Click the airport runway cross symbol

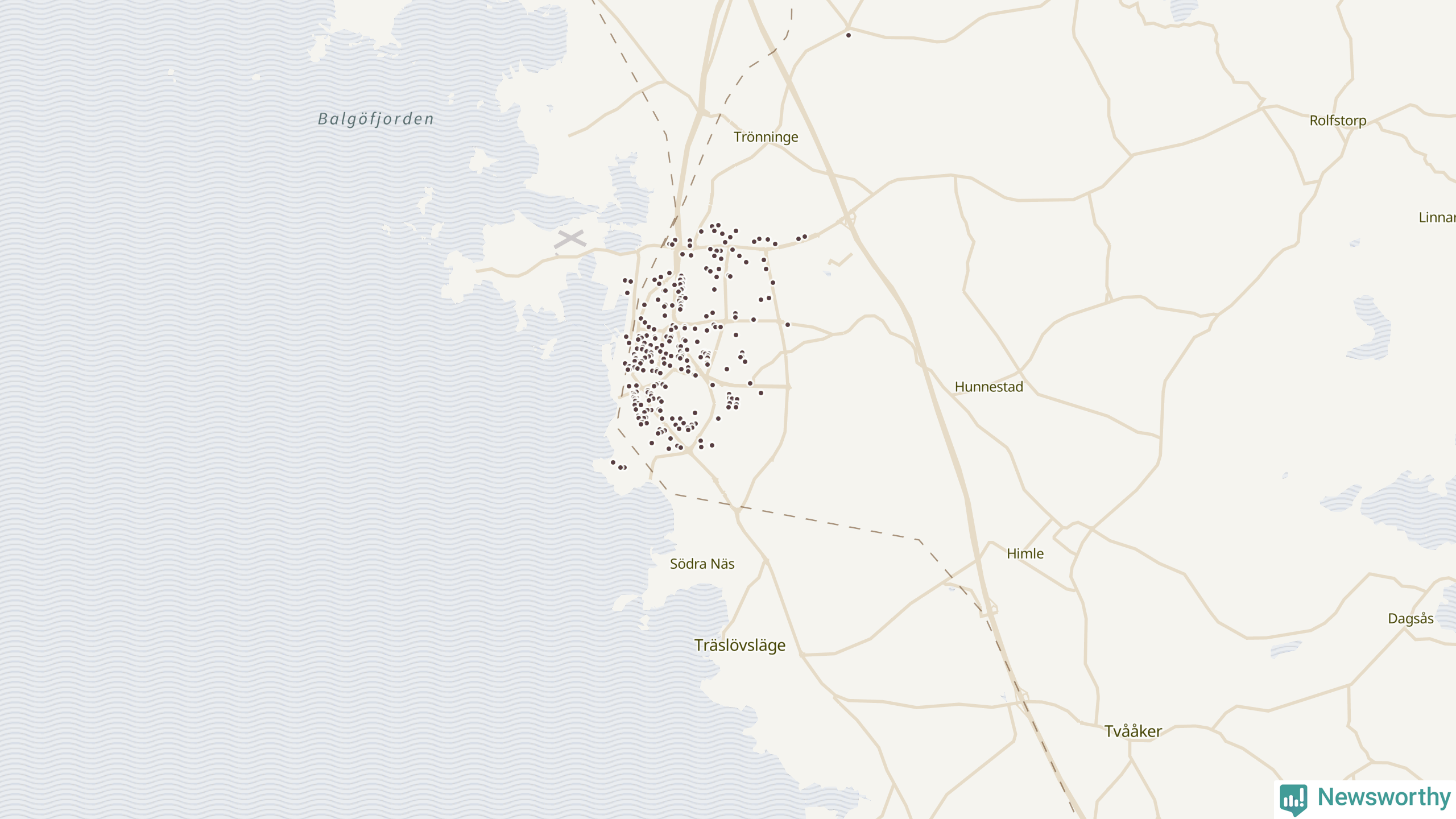(570, 239)
